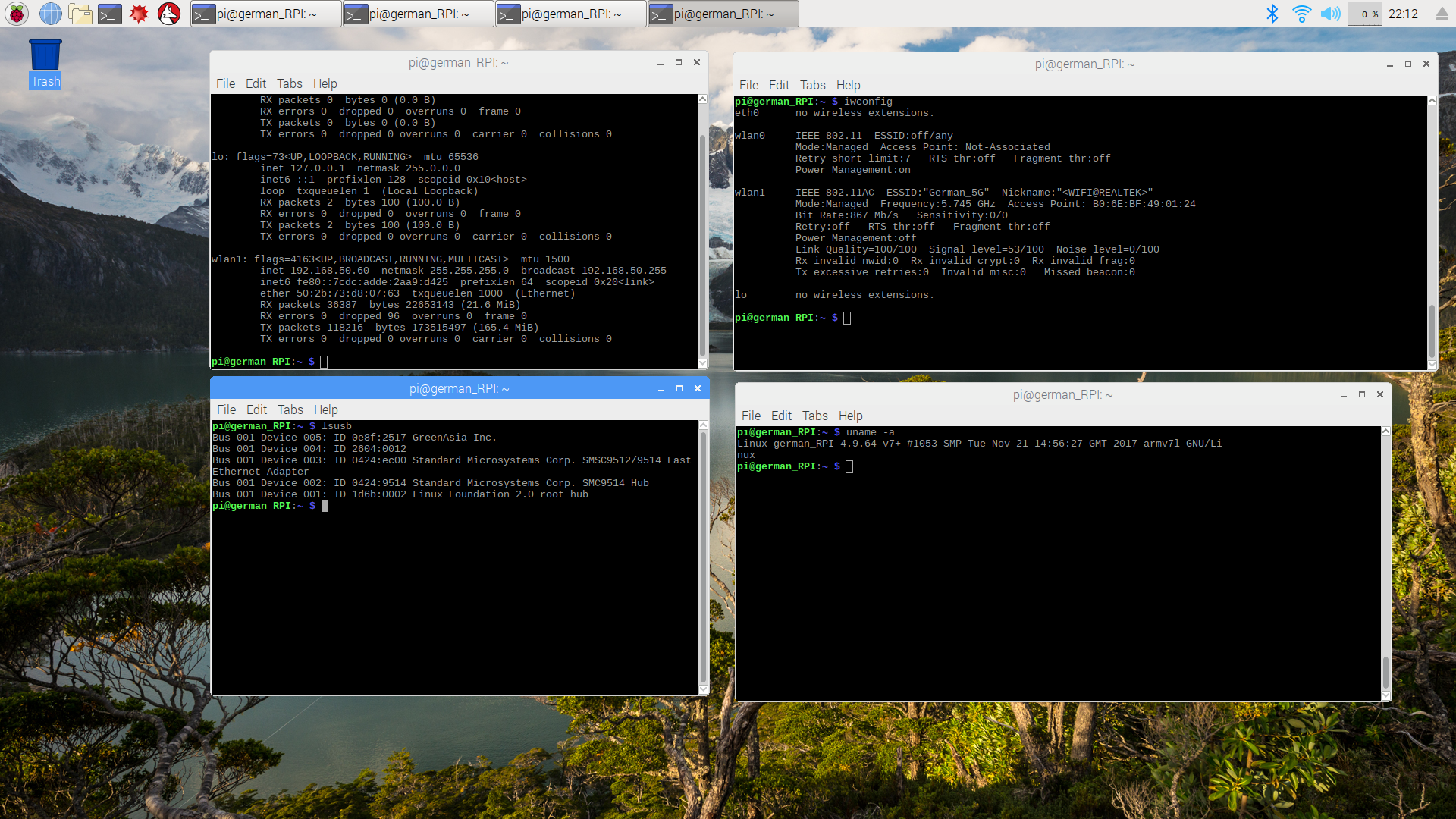Open the Mathematica red star icon

140,14
